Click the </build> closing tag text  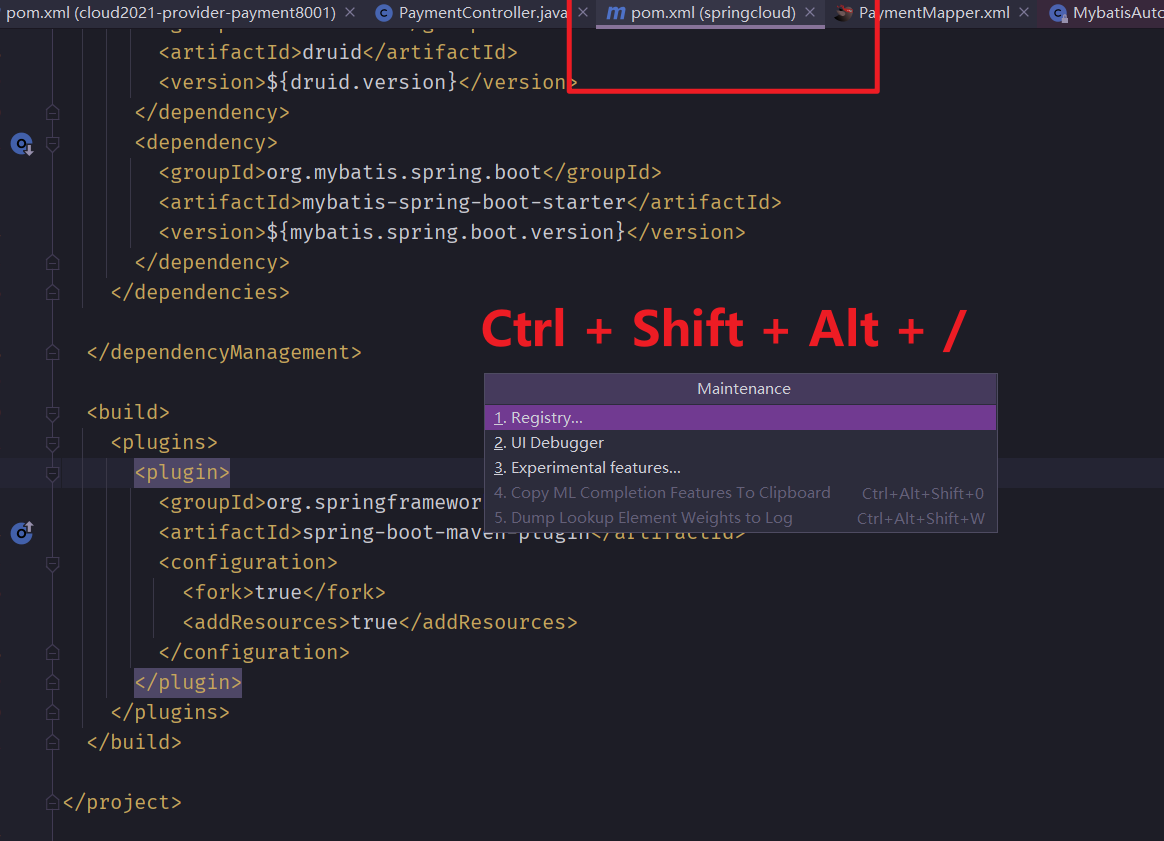pos(134,742)
